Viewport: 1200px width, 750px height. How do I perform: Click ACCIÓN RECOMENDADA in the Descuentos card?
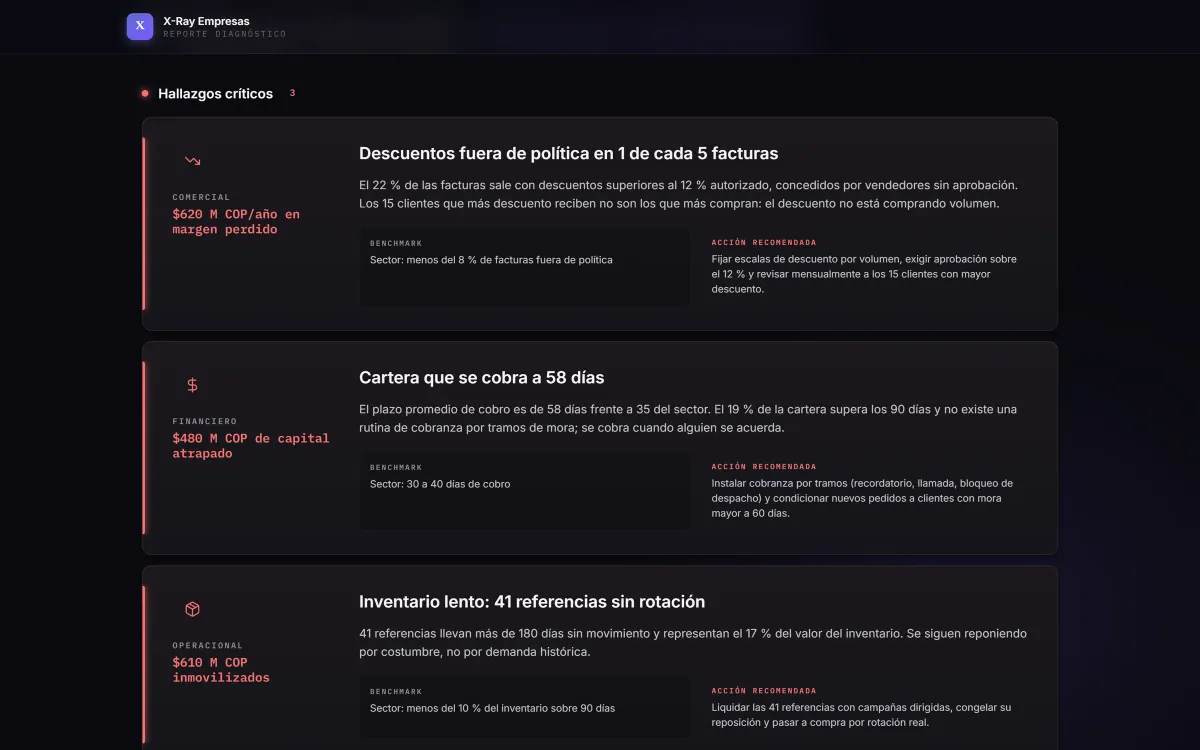click(x=764, y=243)
